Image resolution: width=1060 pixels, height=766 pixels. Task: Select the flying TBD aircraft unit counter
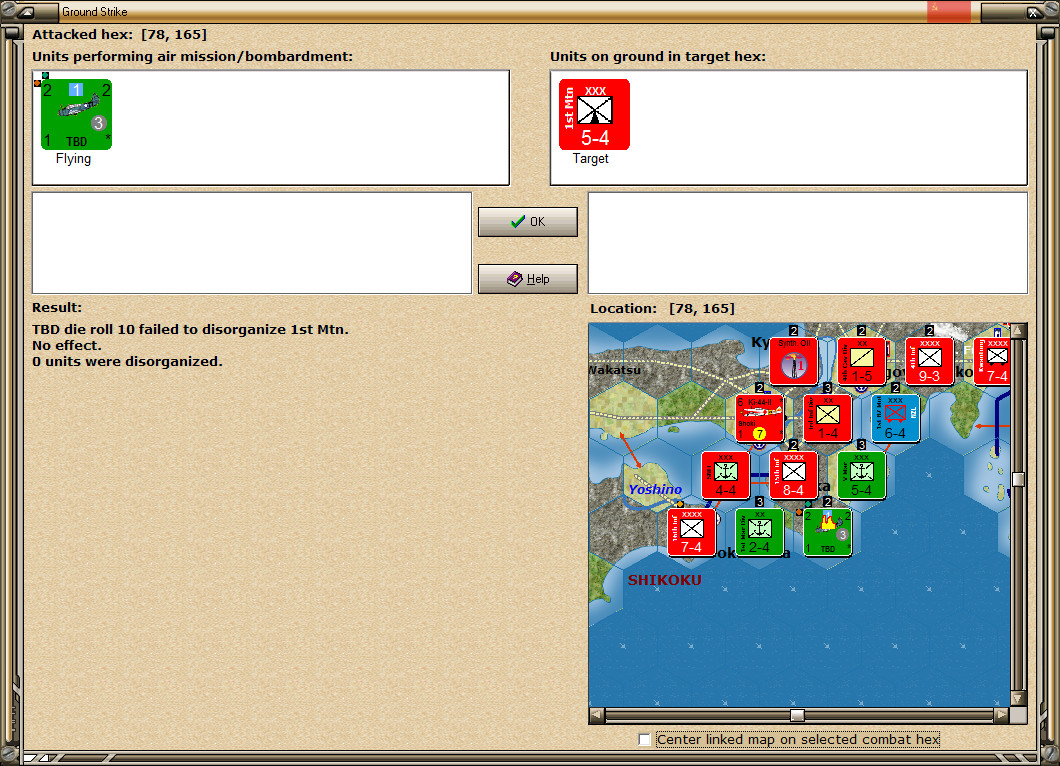pyautogui.click(x=76, y=114)
